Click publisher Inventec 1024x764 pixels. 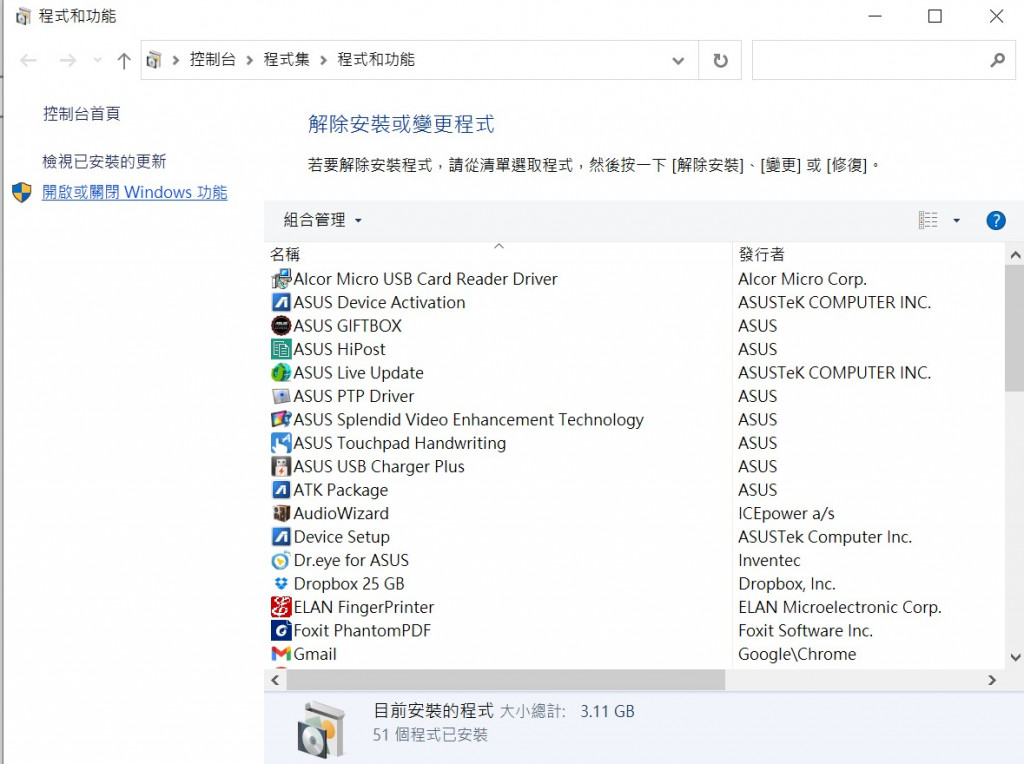pyautogui.click(x=769, y=560)
